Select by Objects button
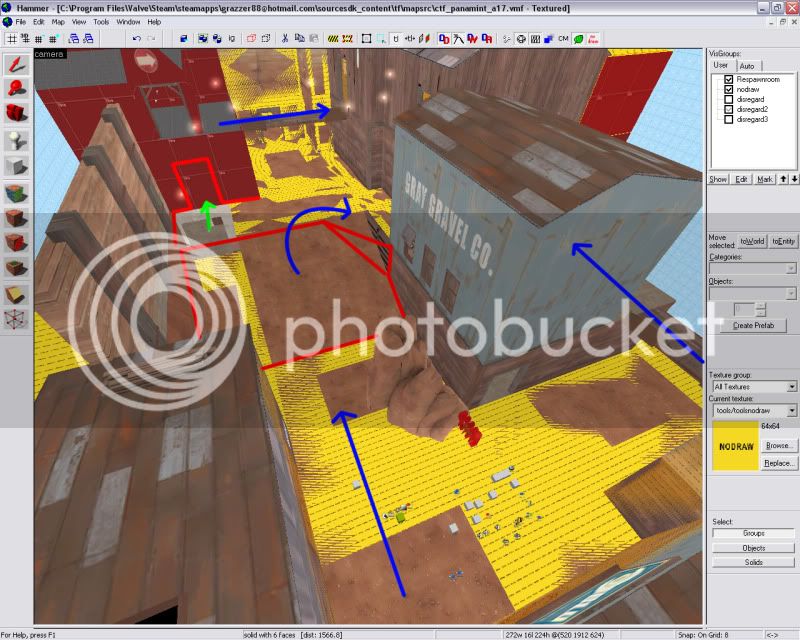The height and width of the screenshot is (640, 800). click(x=754, y=548)
